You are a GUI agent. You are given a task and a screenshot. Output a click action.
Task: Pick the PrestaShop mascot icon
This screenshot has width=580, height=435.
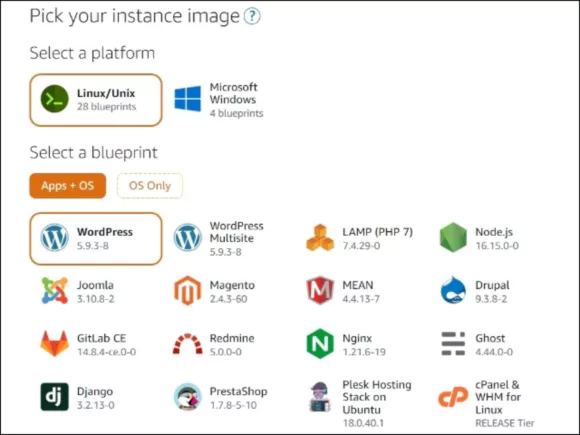188,397
